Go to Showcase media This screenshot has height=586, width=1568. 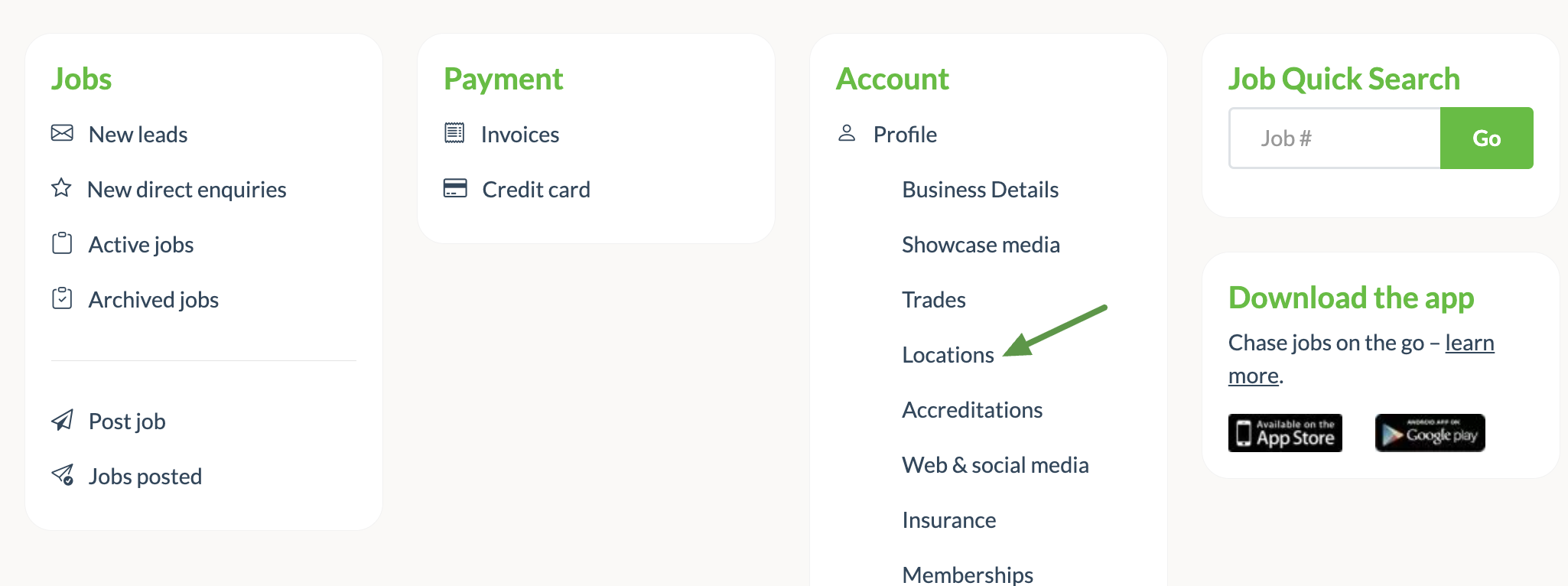click(981, 245)
